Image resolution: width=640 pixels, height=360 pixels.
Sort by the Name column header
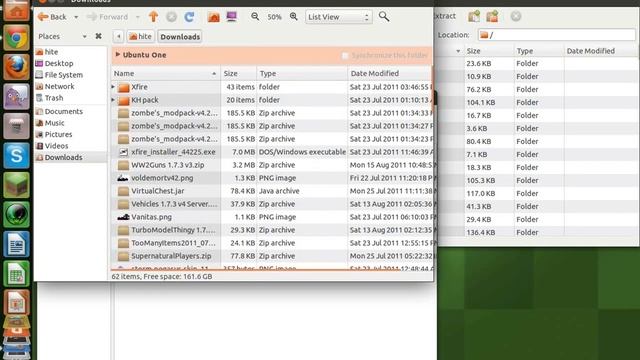pos(165,73)
